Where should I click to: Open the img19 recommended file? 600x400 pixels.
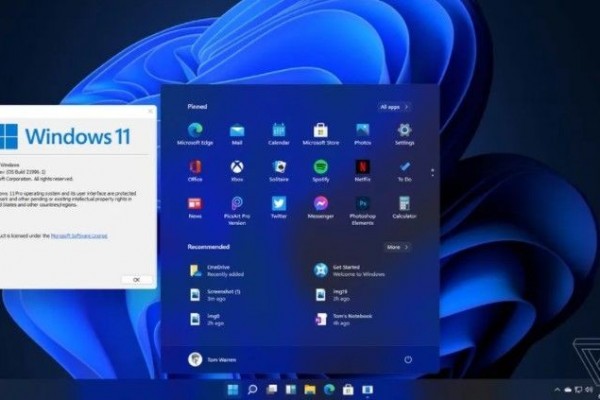[x=332, y=295]
